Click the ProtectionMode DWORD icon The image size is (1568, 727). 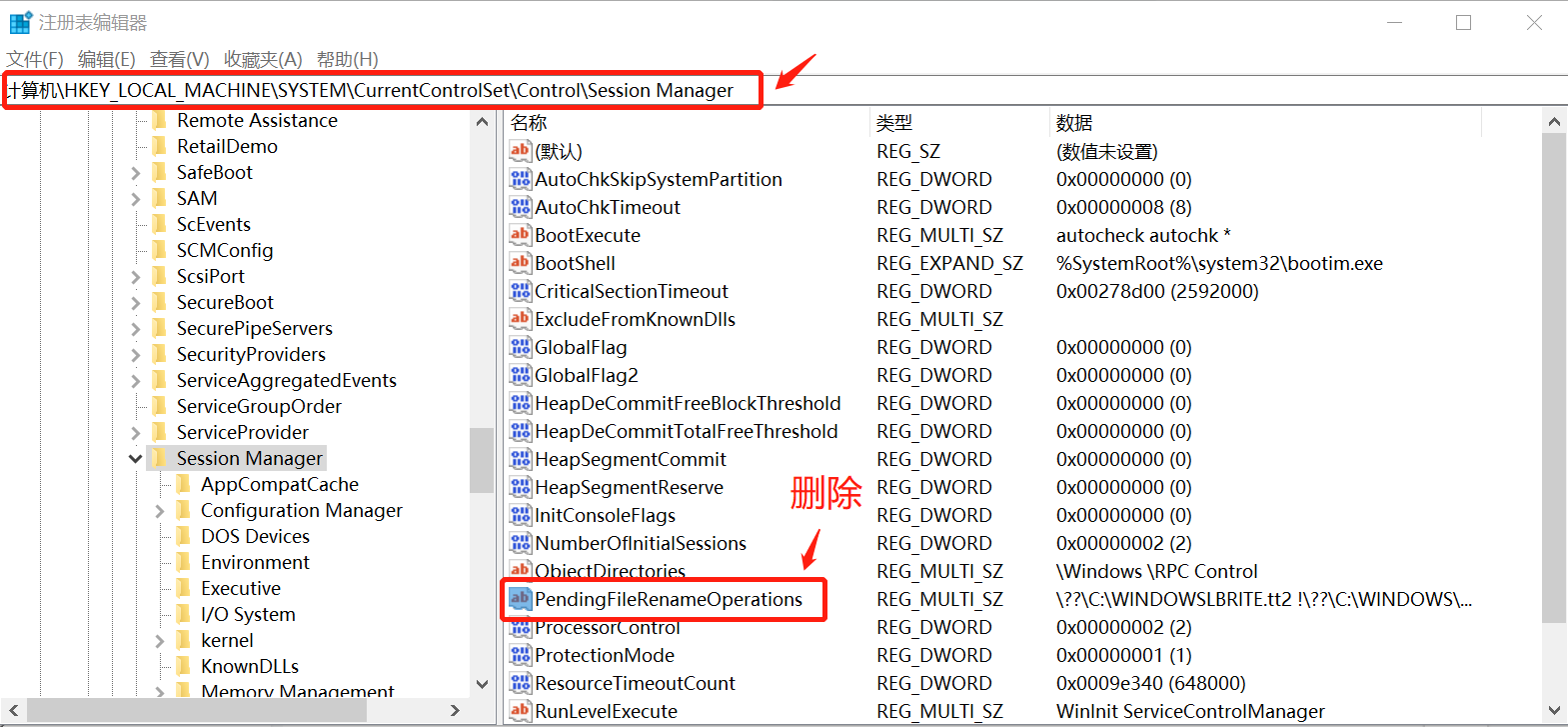(x=521, y=655)
